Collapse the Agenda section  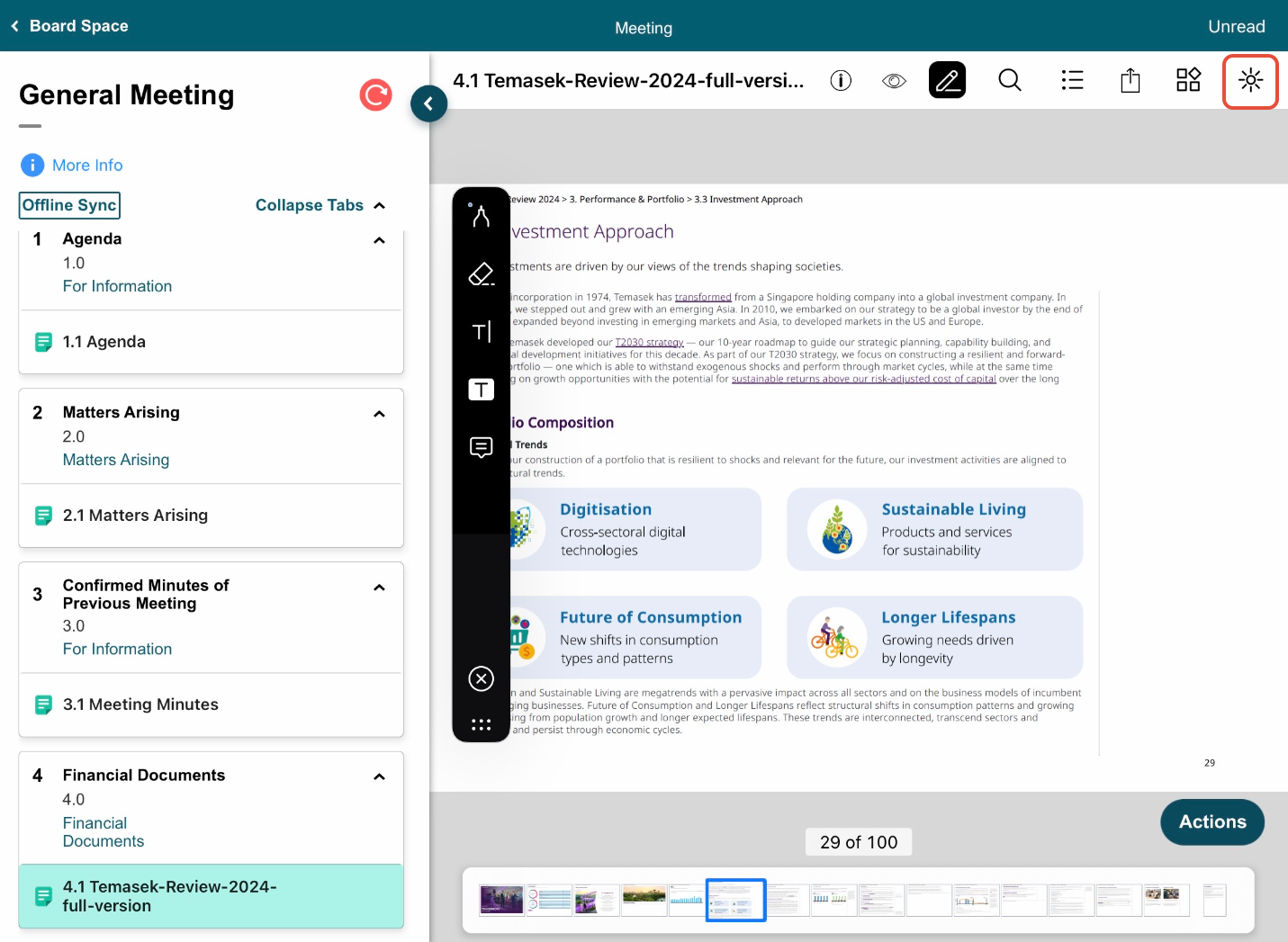coord(380,240)
